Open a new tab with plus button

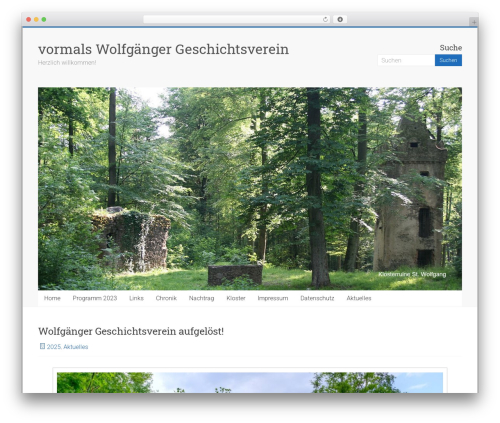[x=474, y=22]
